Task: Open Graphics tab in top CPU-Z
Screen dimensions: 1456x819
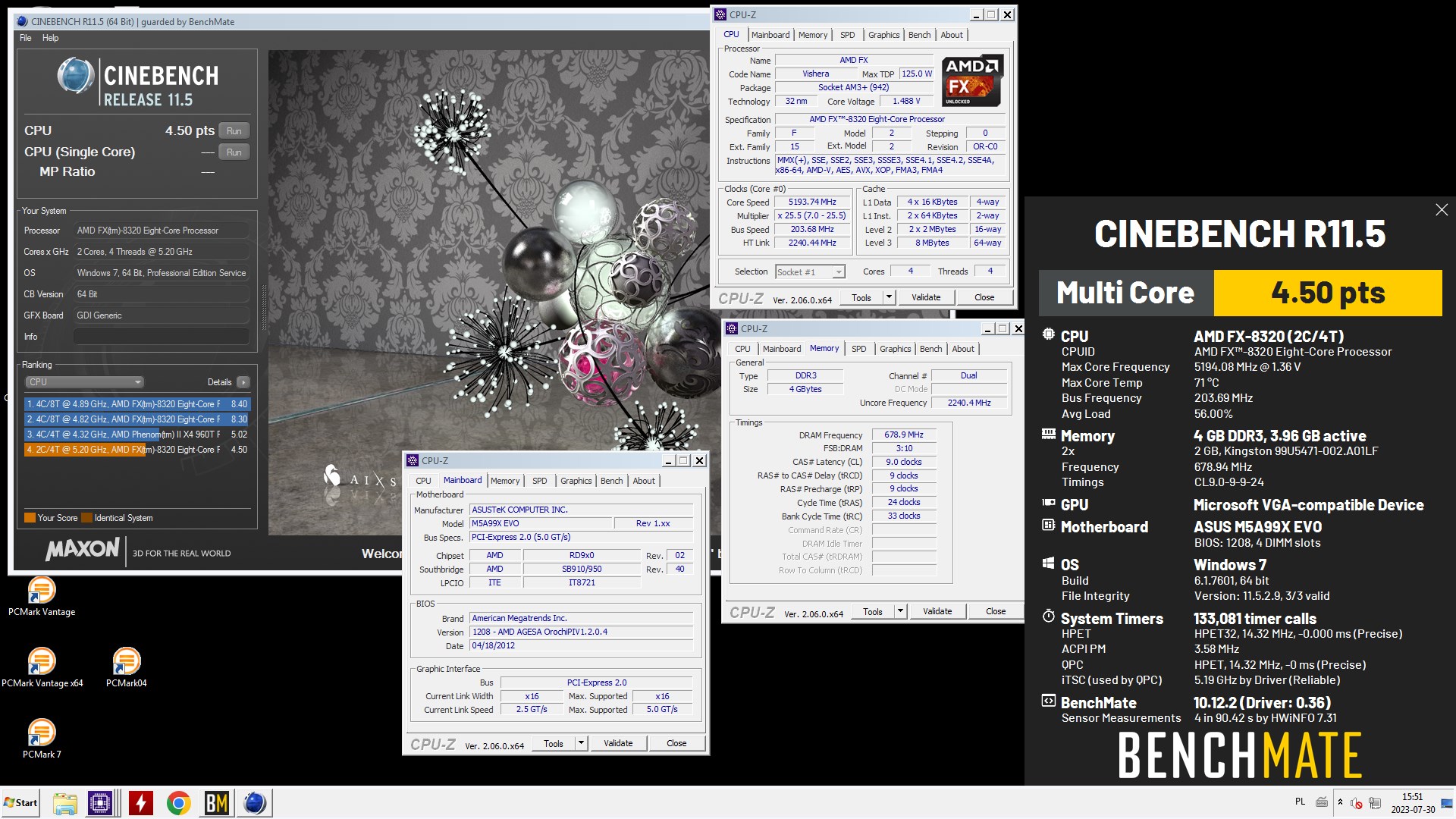Action: click(x=884, y=35)
